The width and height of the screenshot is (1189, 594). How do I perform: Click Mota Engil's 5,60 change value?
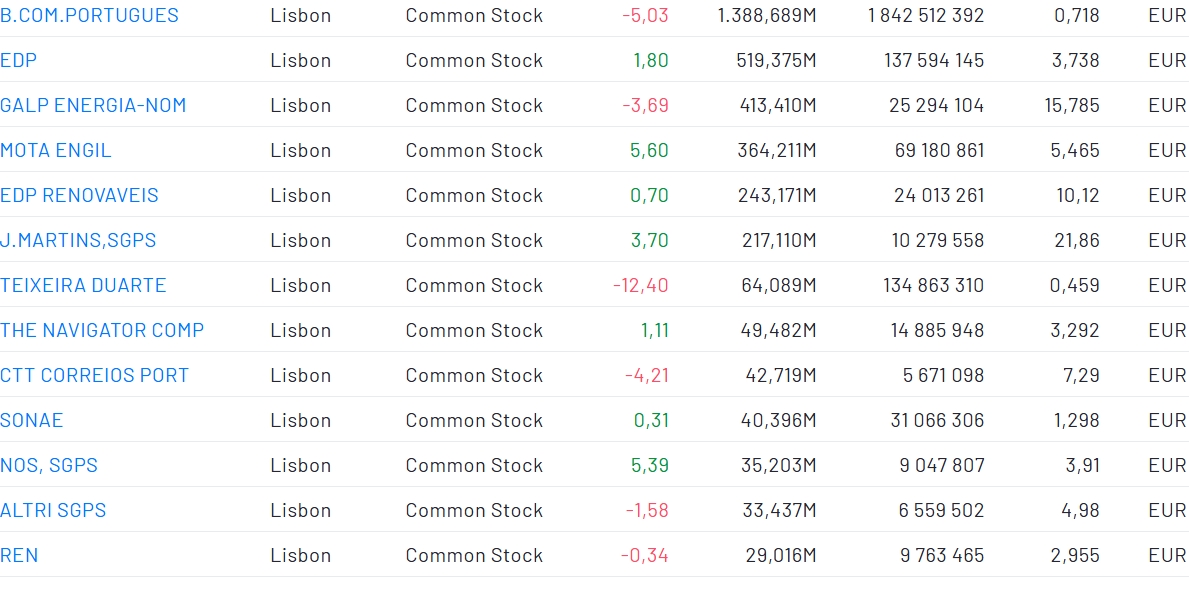pyautogui.click(x=649, y=151)
